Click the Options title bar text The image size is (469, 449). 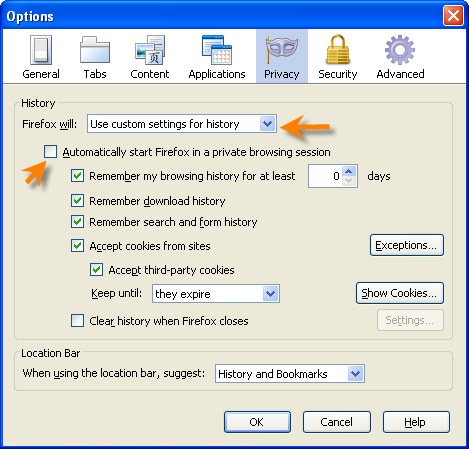[30, 16]
